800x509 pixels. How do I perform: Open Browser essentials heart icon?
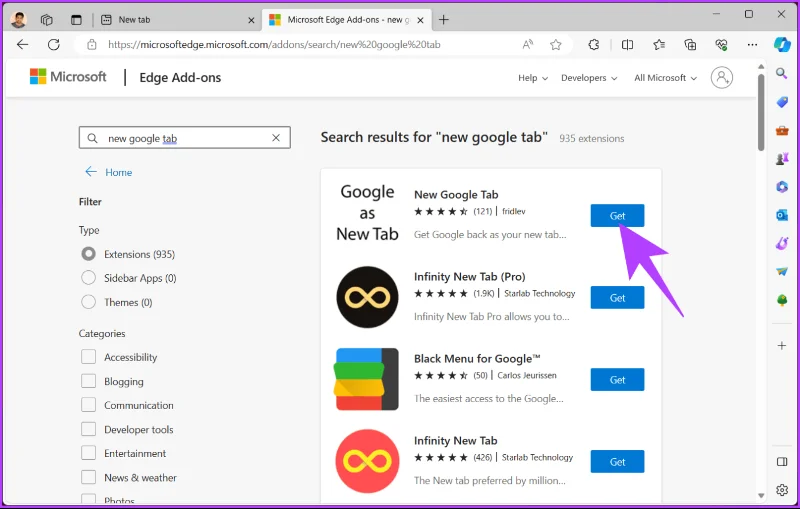[721, 45]
